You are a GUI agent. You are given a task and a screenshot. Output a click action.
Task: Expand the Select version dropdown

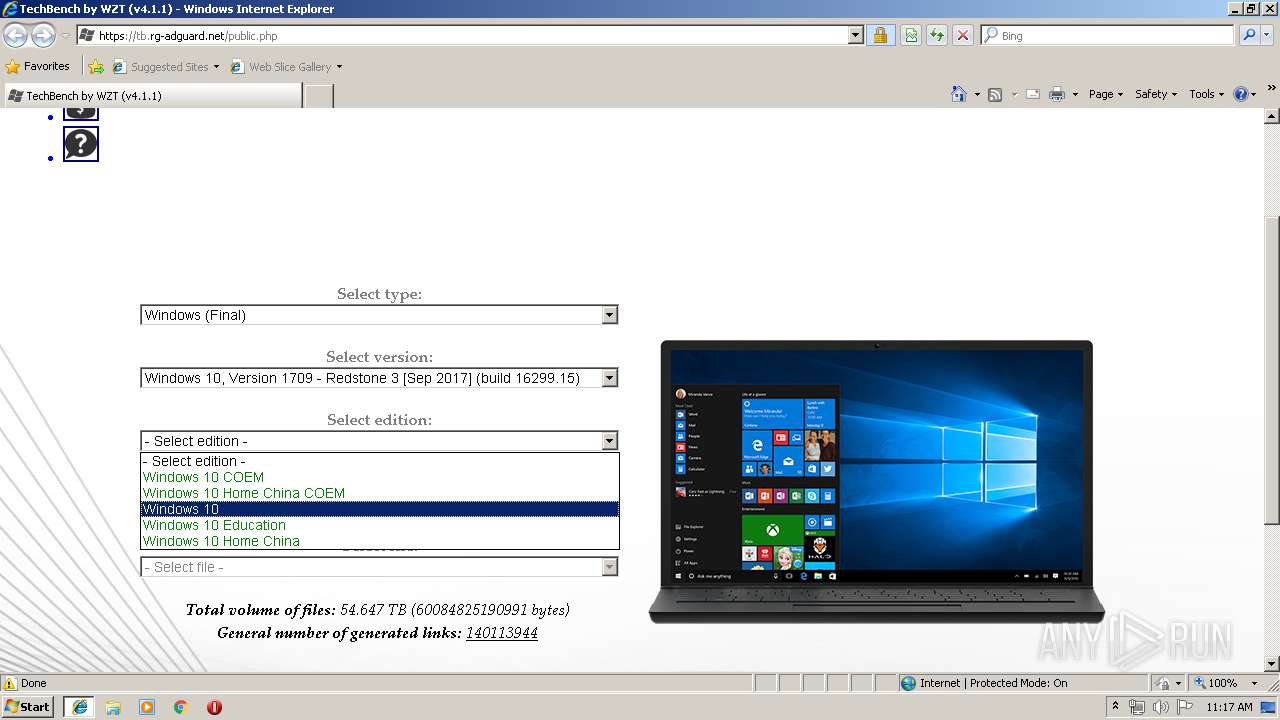pos(610,378)
